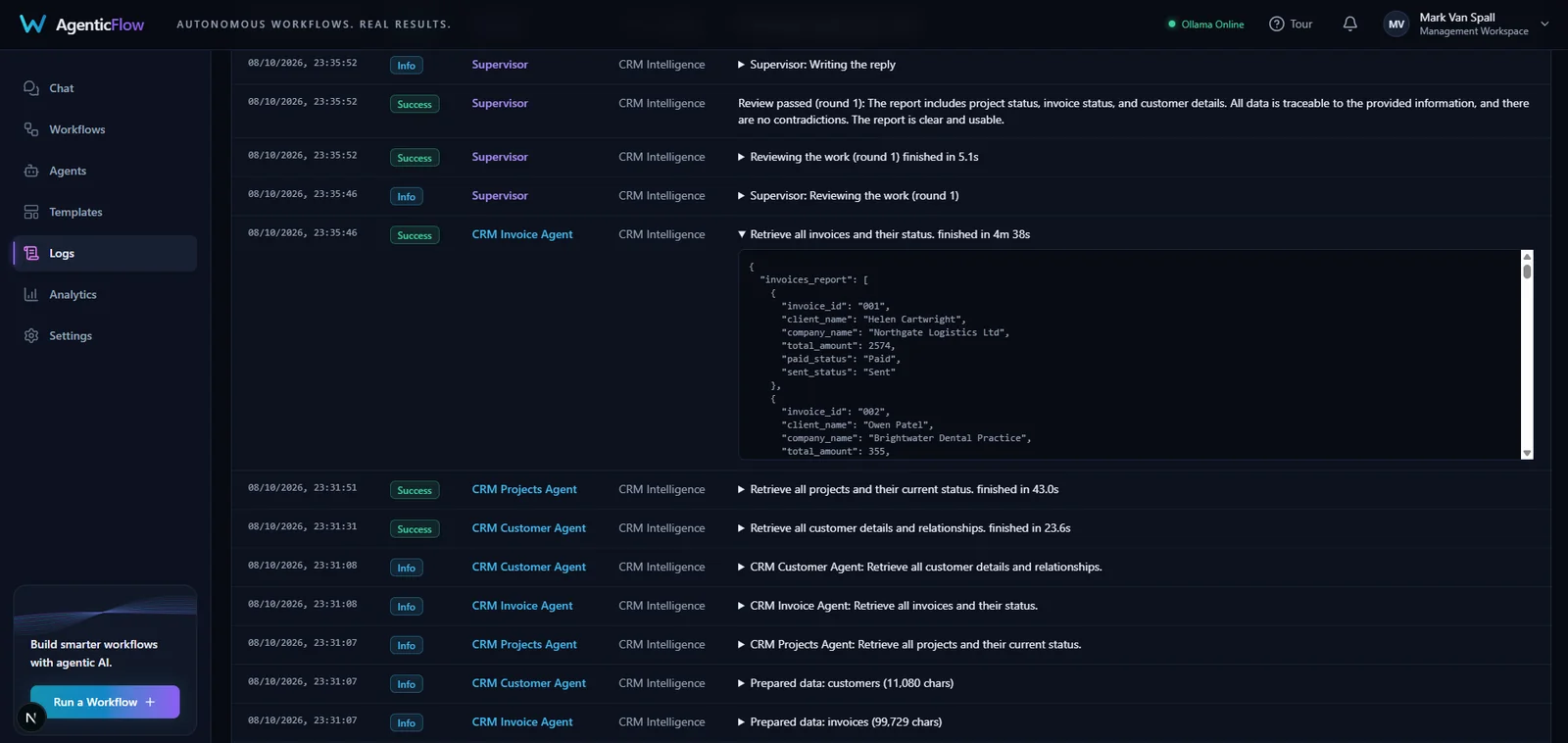Click the timestamp 08/10/2026, 23:31:51
This screenshot has height=743, width=1568.
click(302, 488)
